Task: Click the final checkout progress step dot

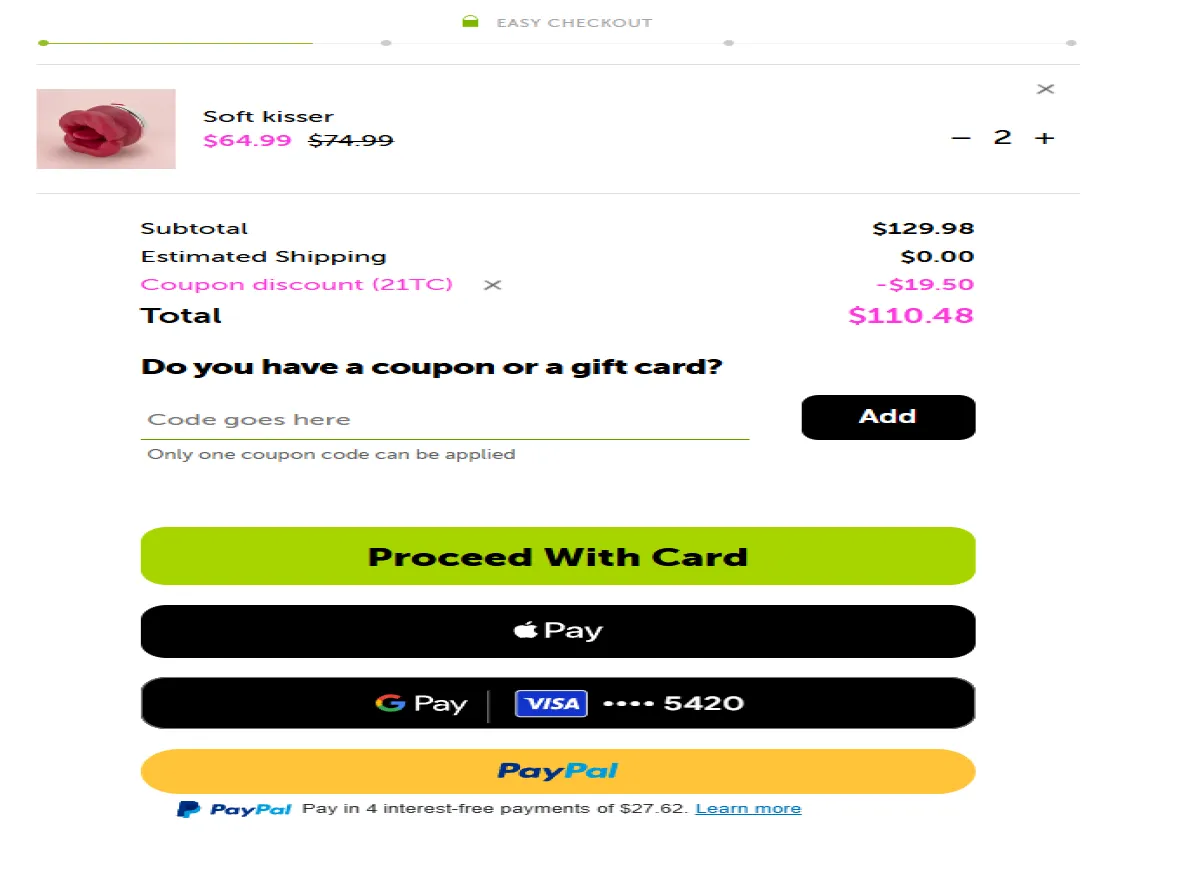Action: (x=1071, y=43)
